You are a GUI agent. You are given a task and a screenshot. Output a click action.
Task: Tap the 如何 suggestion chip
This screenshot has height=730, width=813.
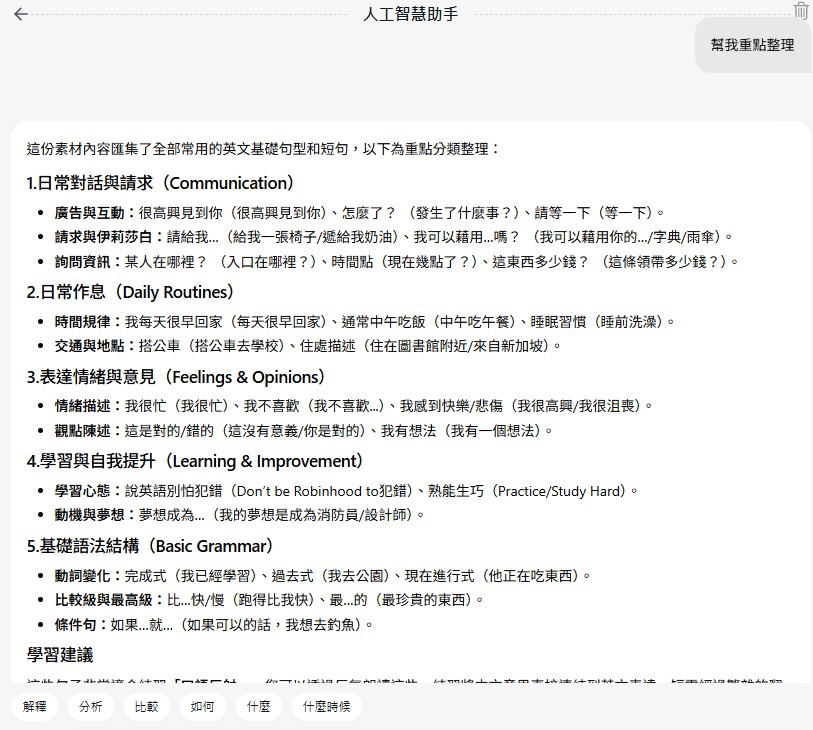click(203, 706)
